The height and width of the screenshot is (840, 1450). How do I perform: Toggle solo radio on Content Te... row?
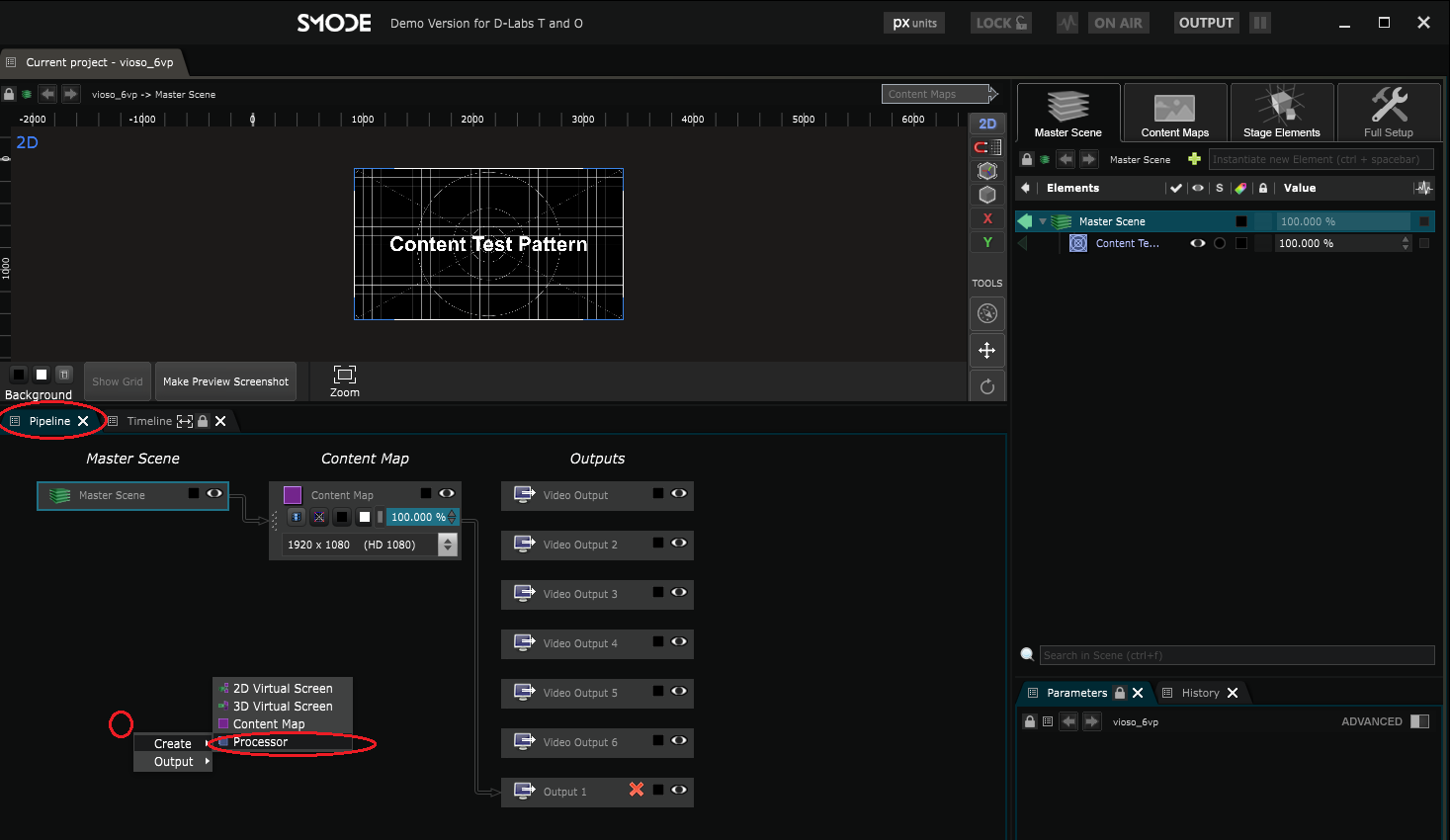click(x=1220, y=243)
